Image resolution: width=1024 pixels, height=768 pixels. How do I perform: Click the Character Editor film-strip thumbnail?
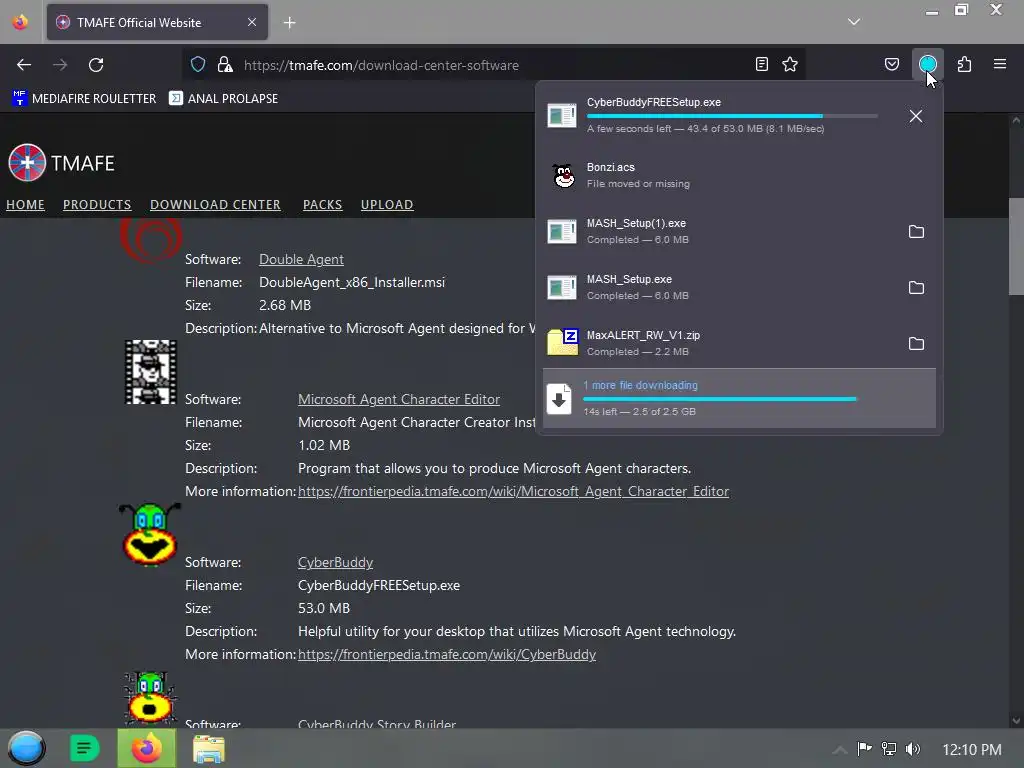tap(151, 372)
